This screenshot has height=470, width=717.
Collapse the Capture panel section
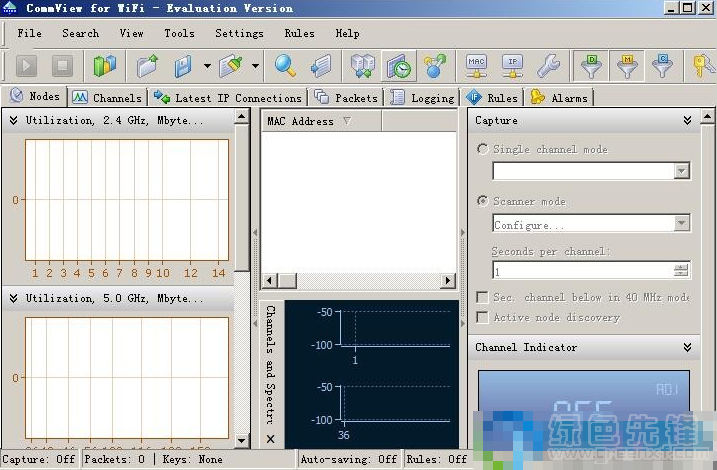(687, 120)
